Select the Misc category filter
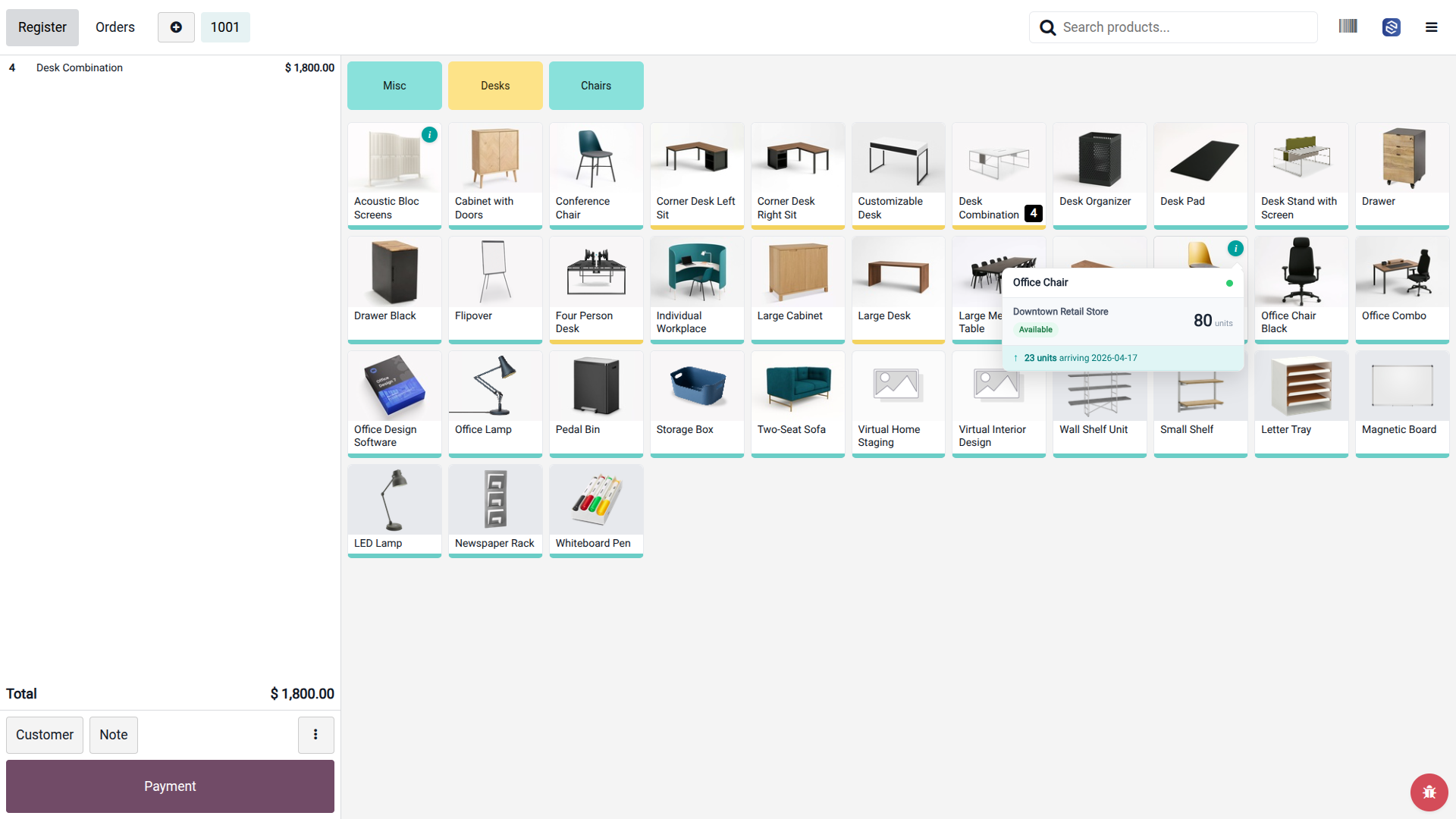This screenshot has height=819, width=1456. pos(394,86)
